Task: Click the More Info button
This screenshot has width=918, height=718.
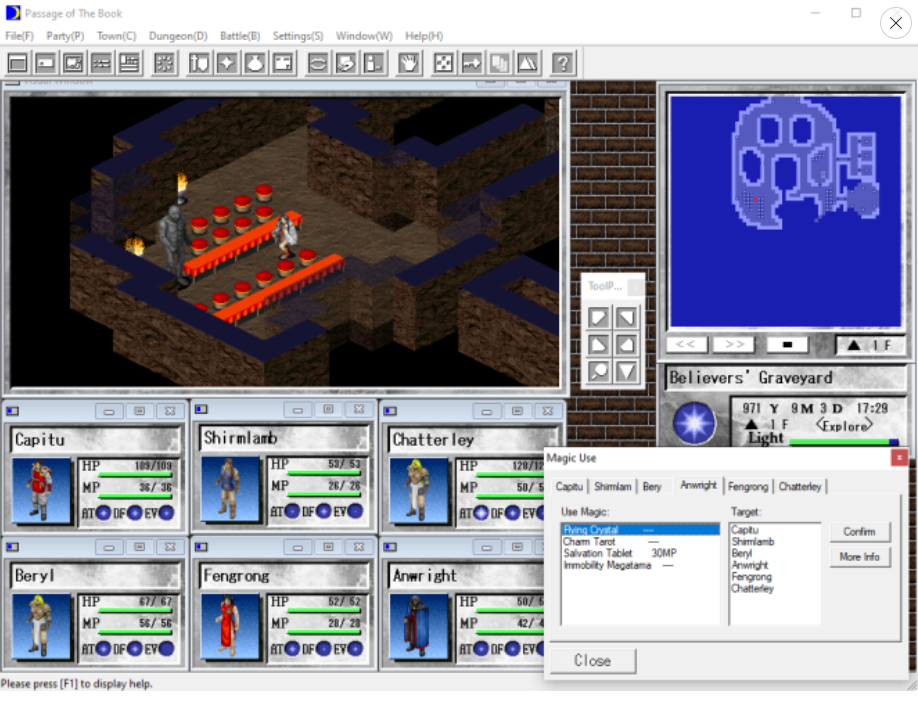Action: click(x=859, y=557)
